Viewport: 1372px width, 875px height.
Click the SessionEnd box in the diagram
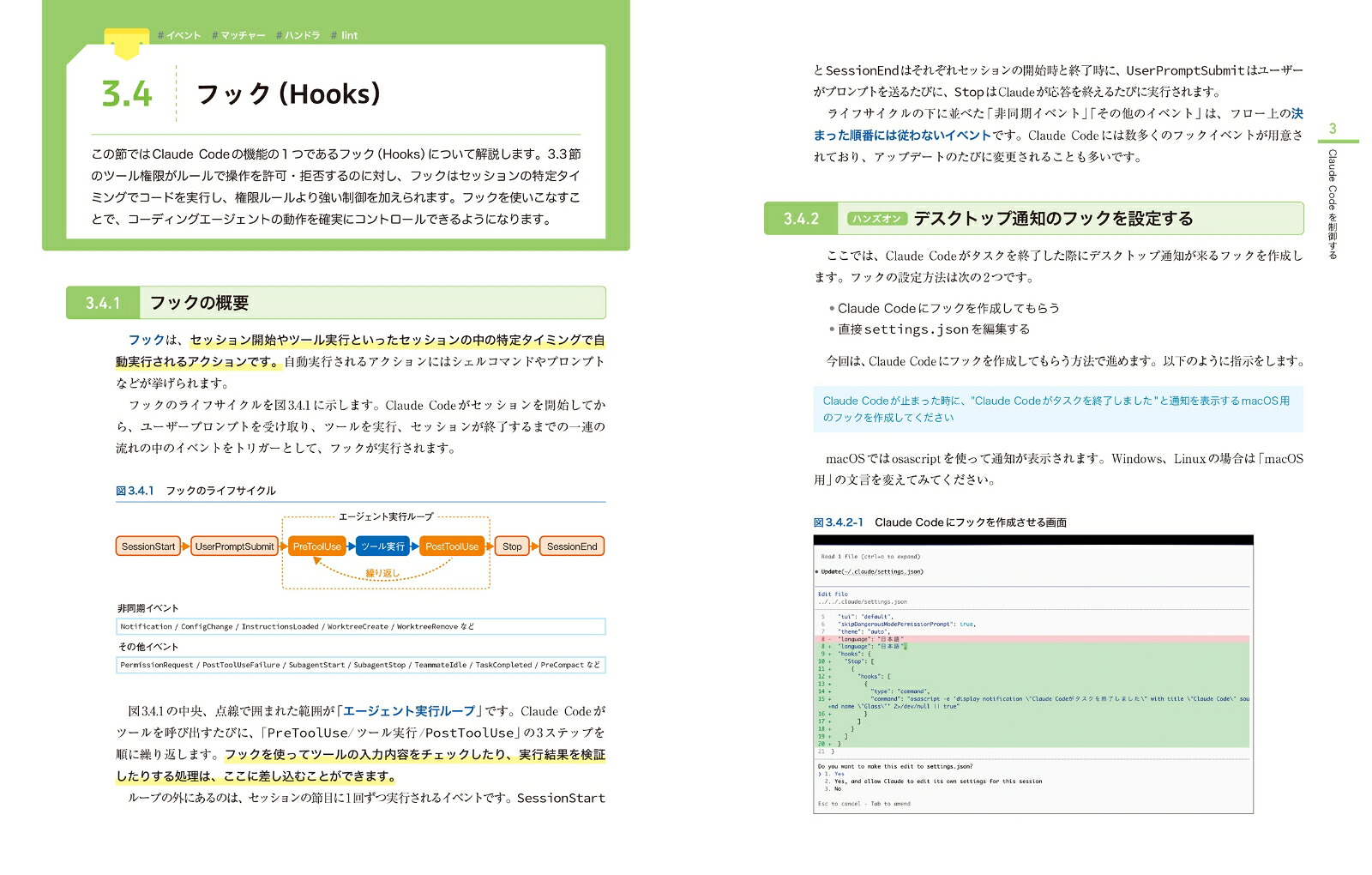click(572, 546)
